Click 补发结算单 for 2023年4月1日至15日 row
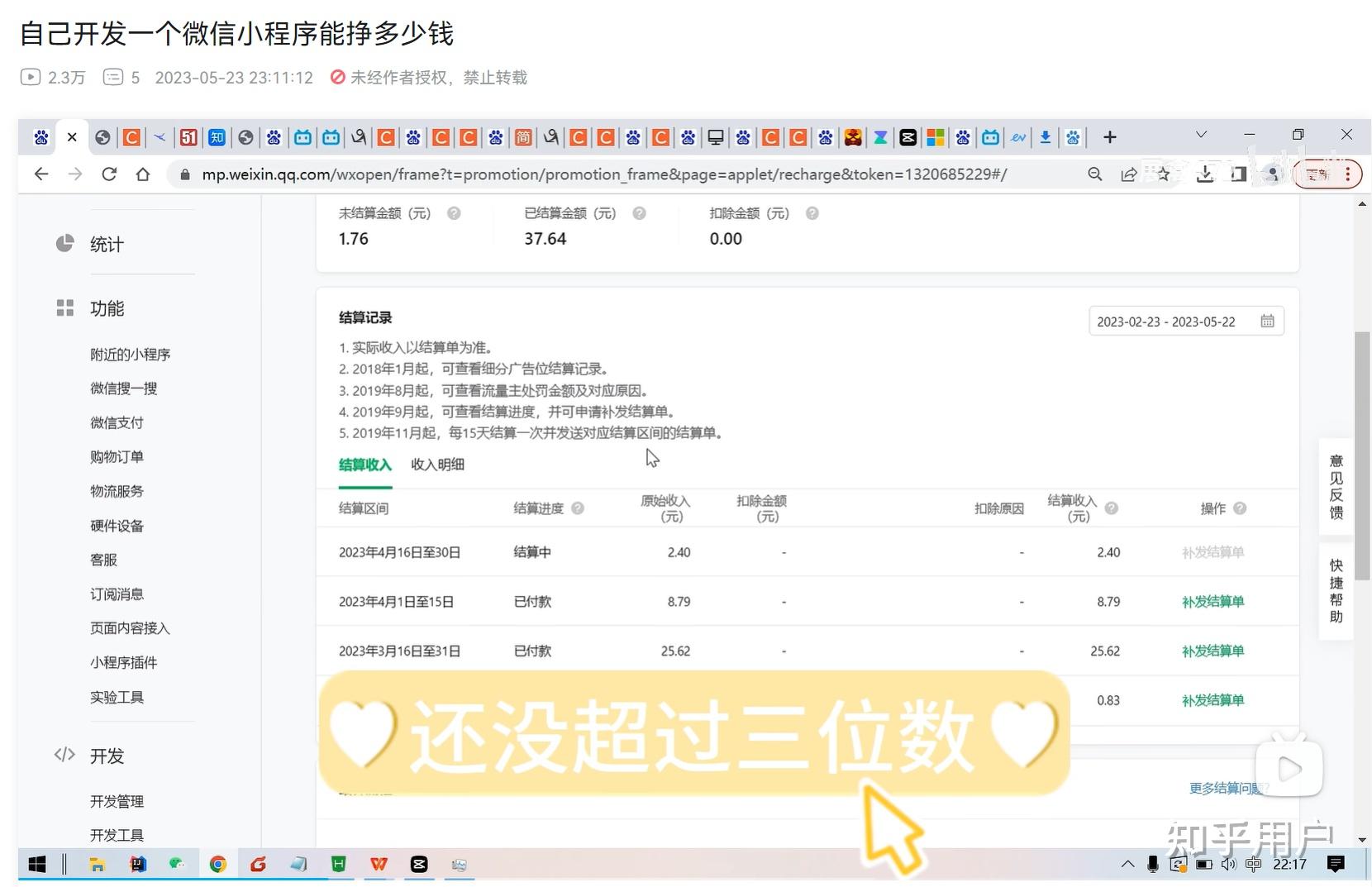Screen dimensions: 1372x887 (x=1212, y=602)
